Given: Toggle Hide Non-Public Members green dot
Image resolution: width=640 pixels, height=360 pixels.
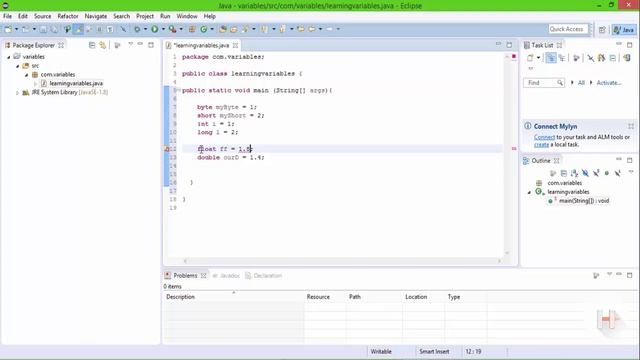Looking at the screenshot, I should pyautogui.click(x=607, y=173).
